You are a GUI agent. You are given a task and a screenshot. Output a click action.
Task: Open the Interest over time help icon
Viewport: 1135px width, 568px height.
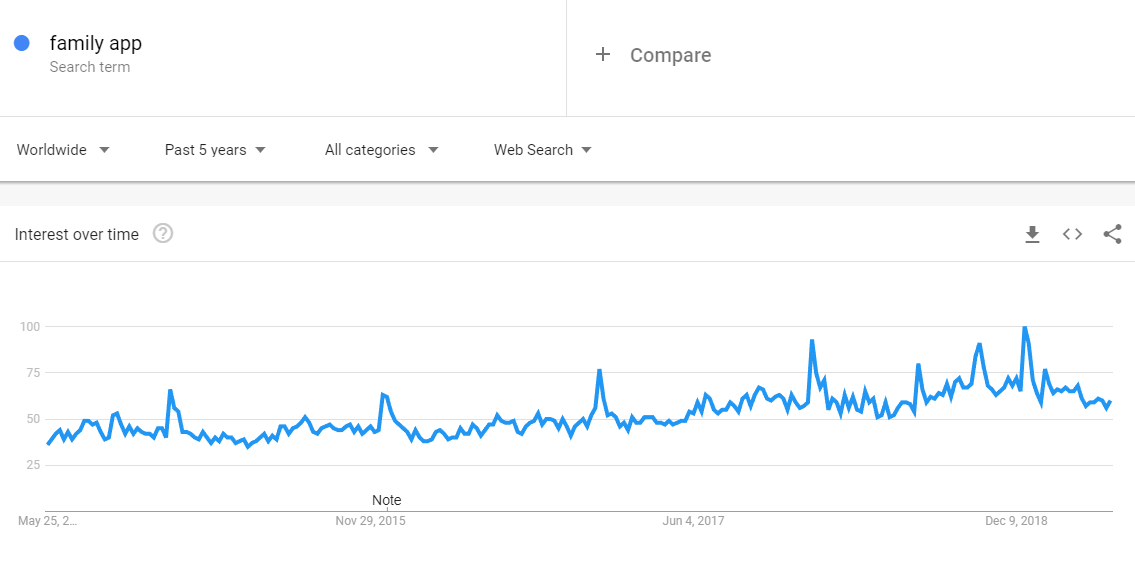163,234
